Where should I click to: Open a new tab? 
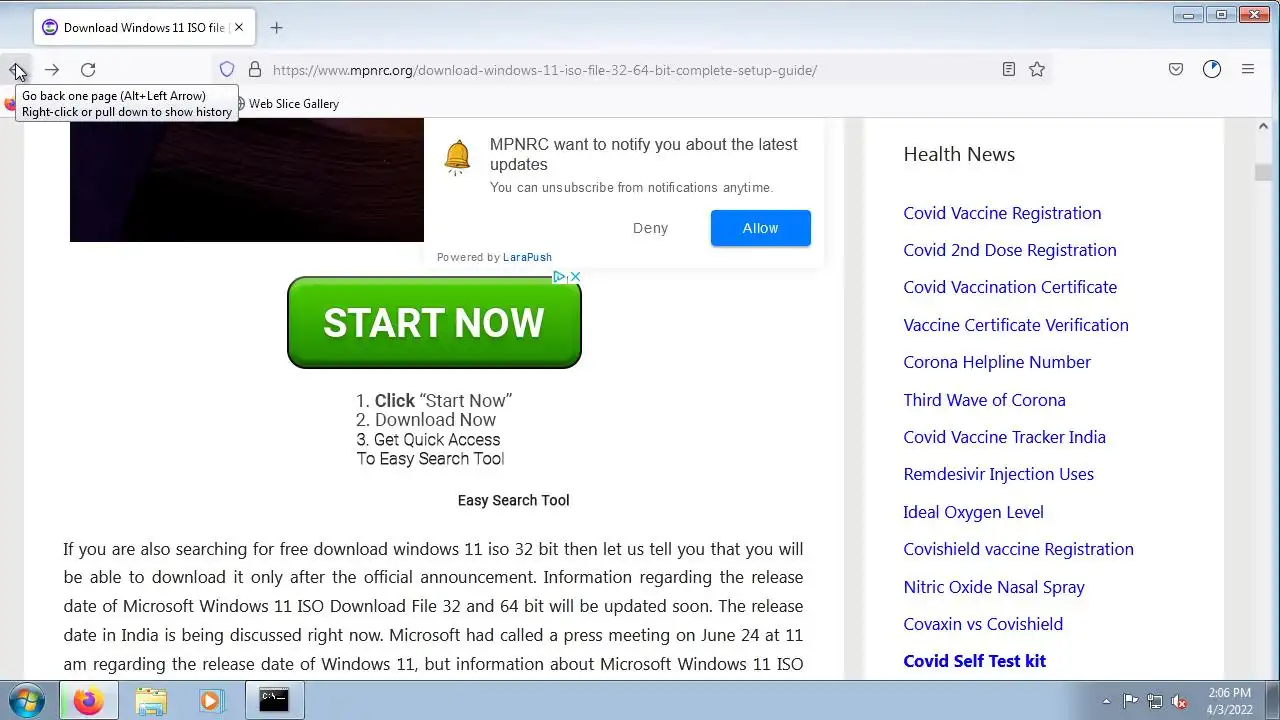pyautogui.click(x=276, y=28)
